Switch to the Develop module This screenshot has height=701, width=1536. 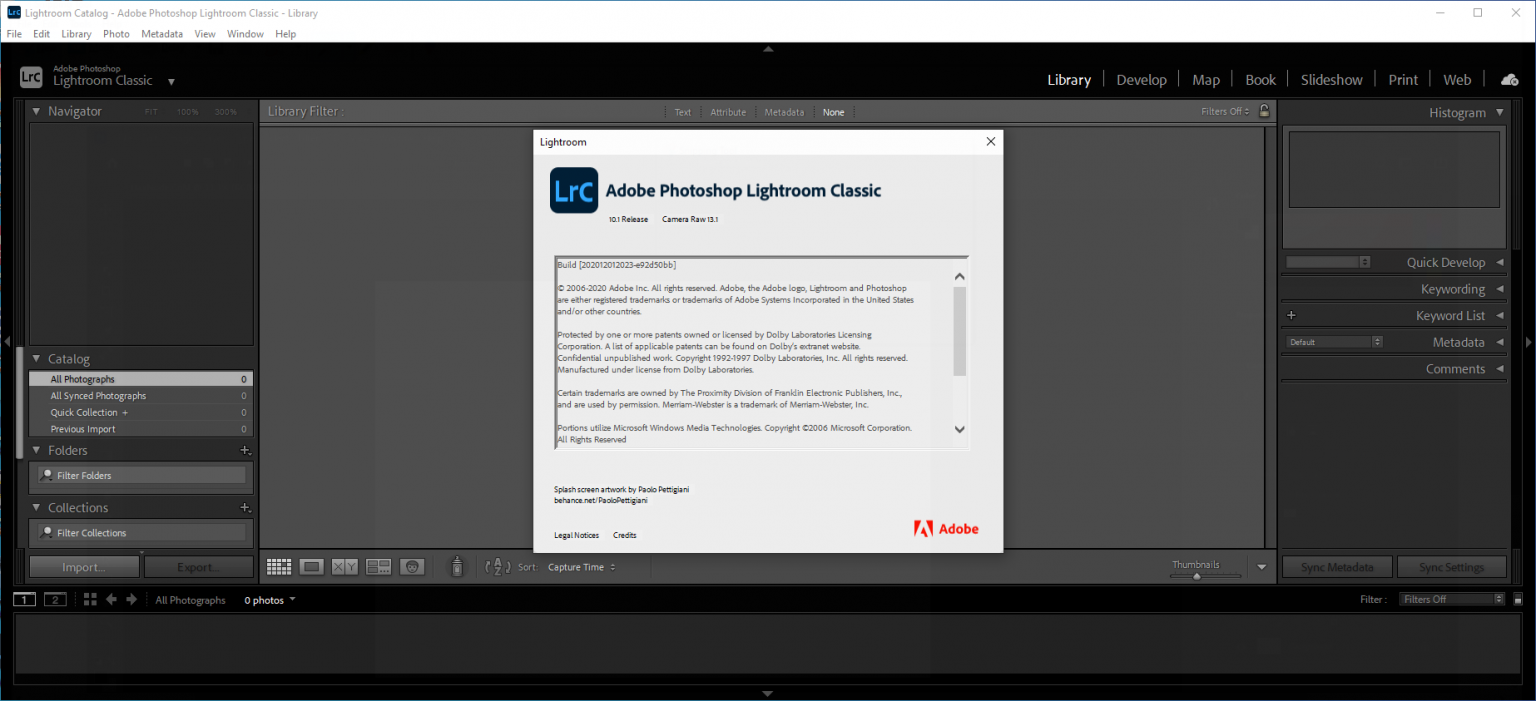[1141, 80]
